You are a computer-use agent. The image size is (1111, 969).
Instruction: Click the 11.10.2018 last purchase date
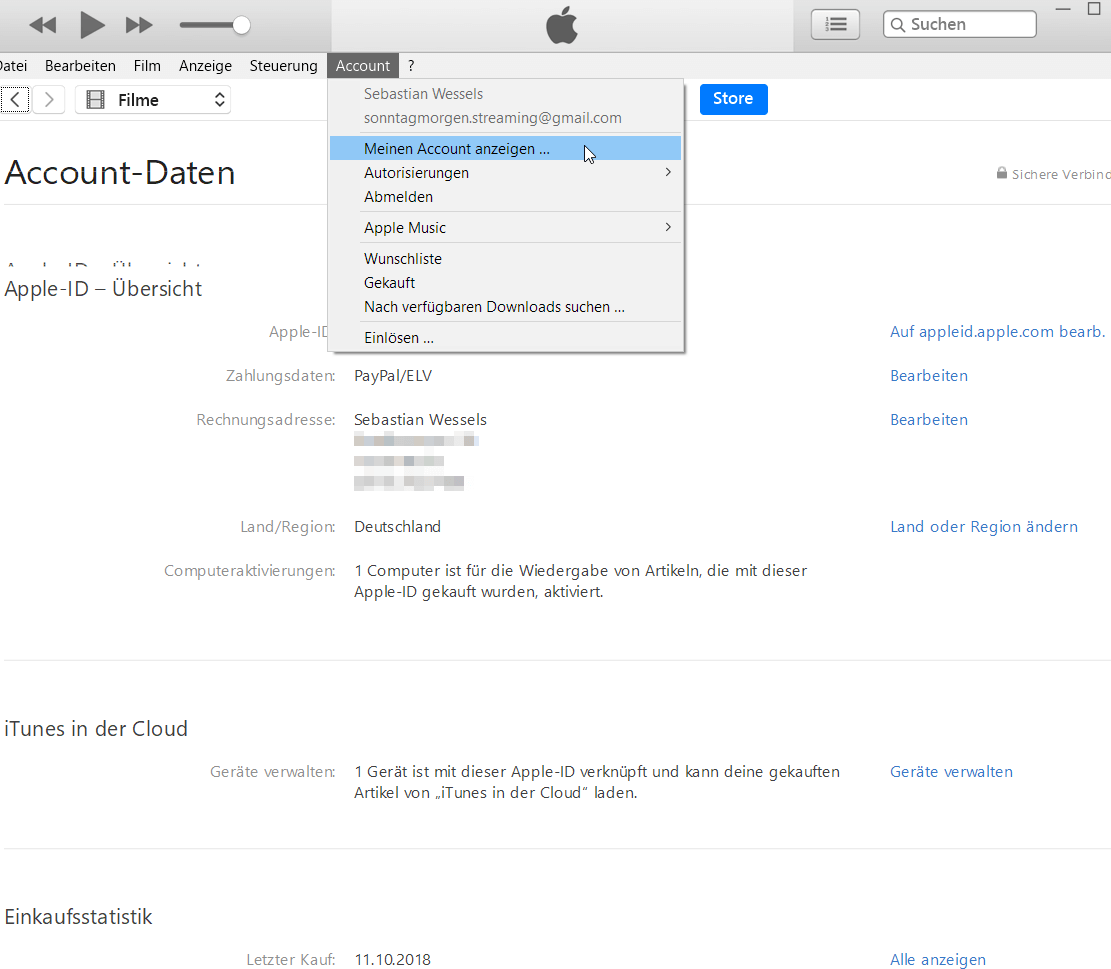[393, 960]
